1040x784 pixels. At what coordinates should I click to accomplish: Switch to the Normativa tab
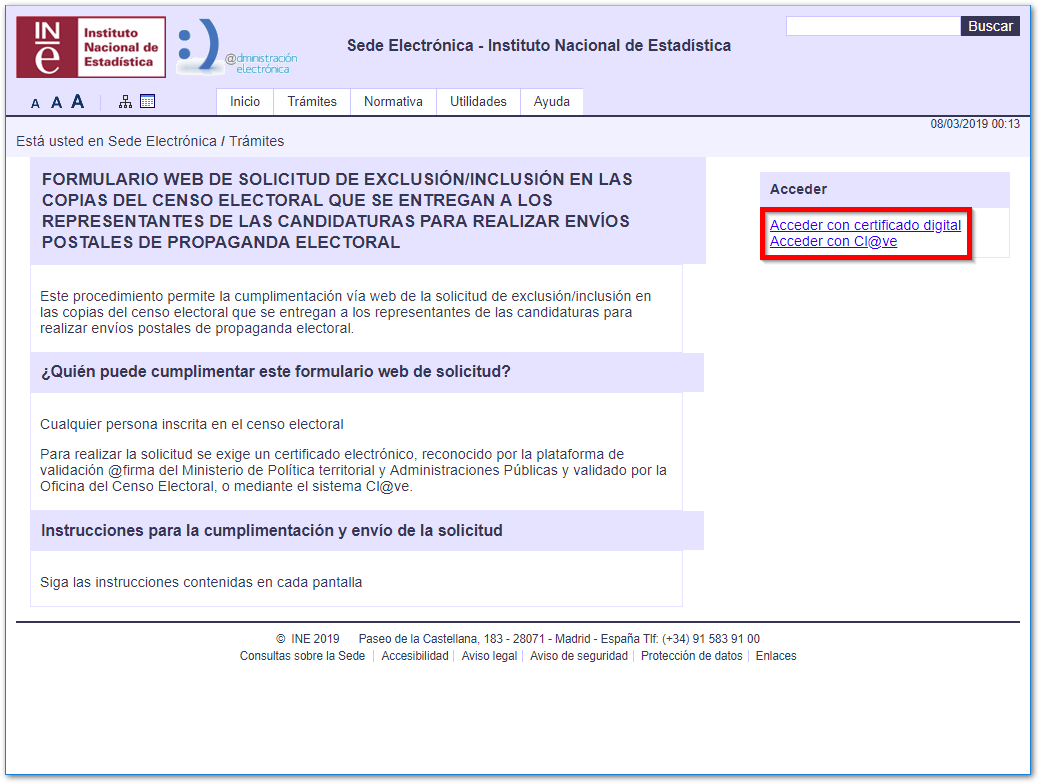click(x=393, y=102)
